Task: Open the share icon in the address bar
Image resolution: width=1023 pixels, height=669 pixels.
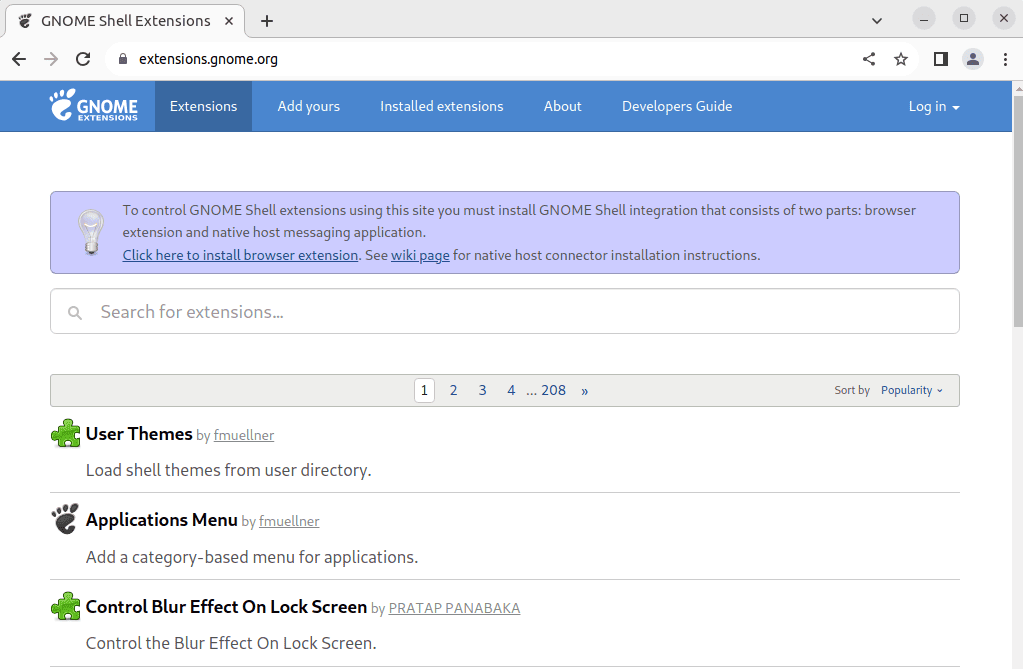Action: (868, 59)
